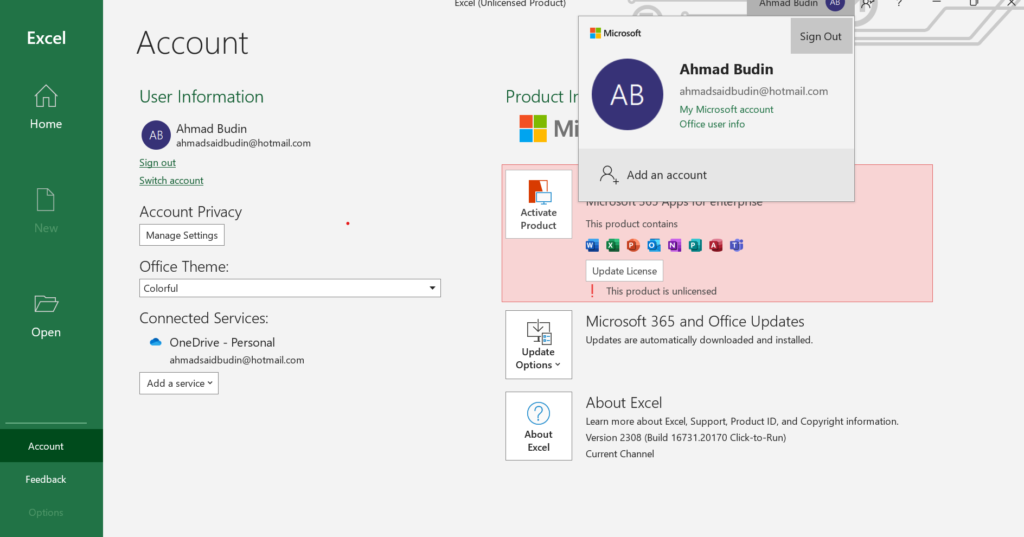Click the Sign out link under User Information
Screen dimensions: 1024x537
point(157,163)
